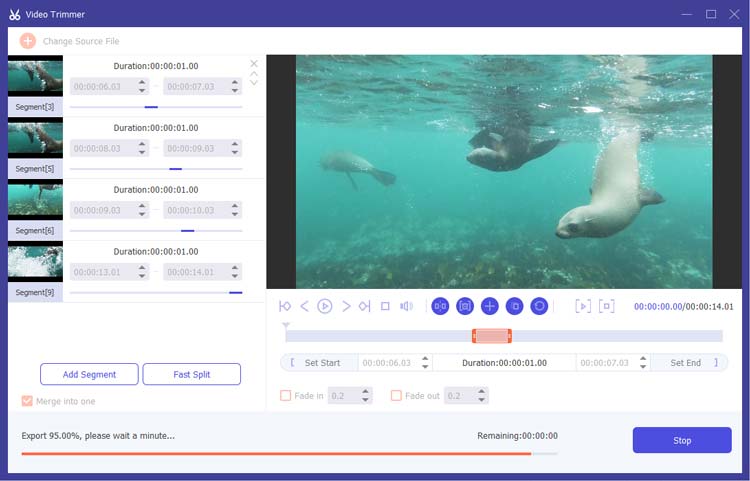
Task: Click the export progress bar
Action: (289, 453)
